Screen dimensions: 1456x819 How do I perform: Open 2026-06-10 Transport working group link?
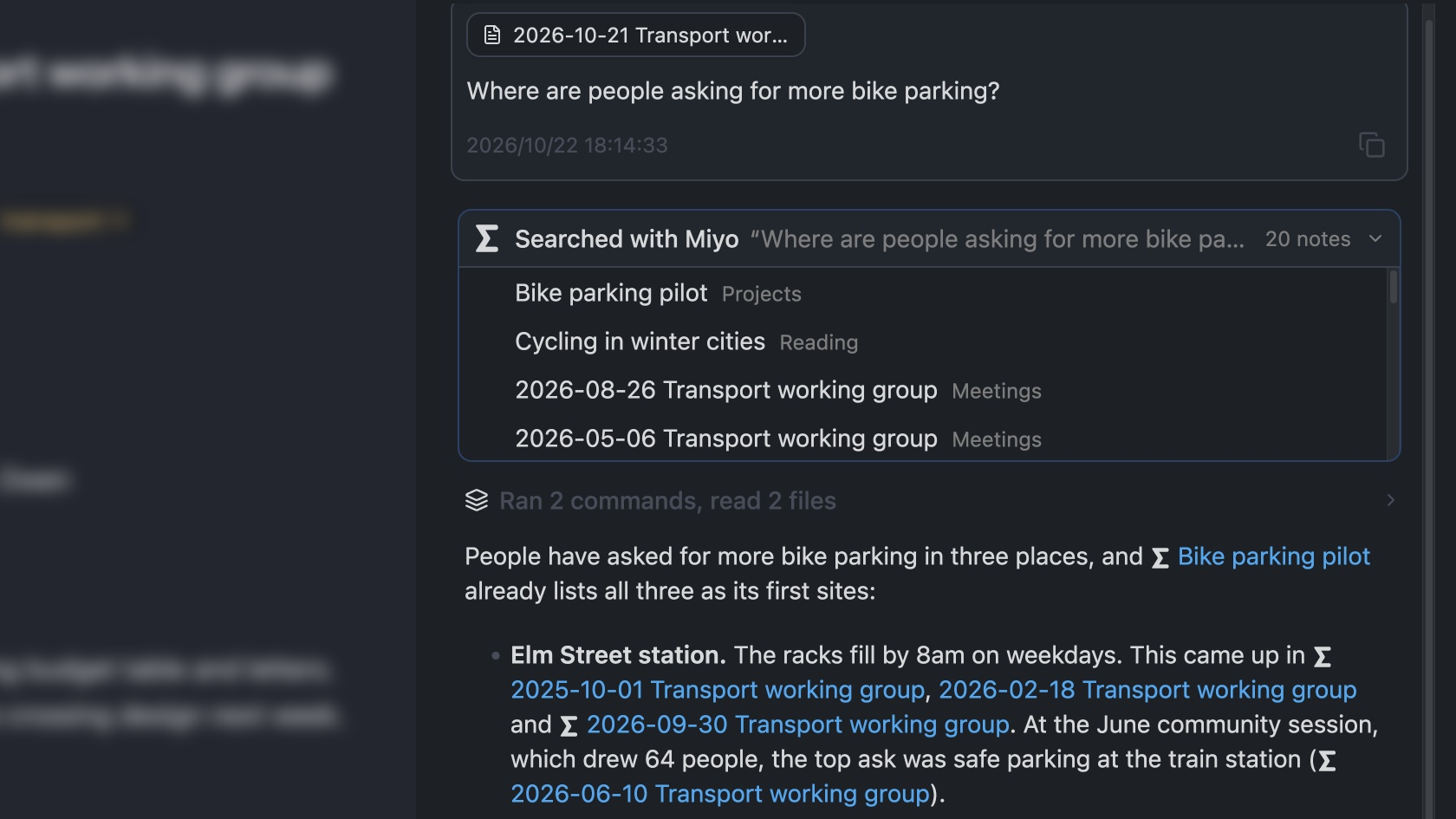(x=720, y=794)
